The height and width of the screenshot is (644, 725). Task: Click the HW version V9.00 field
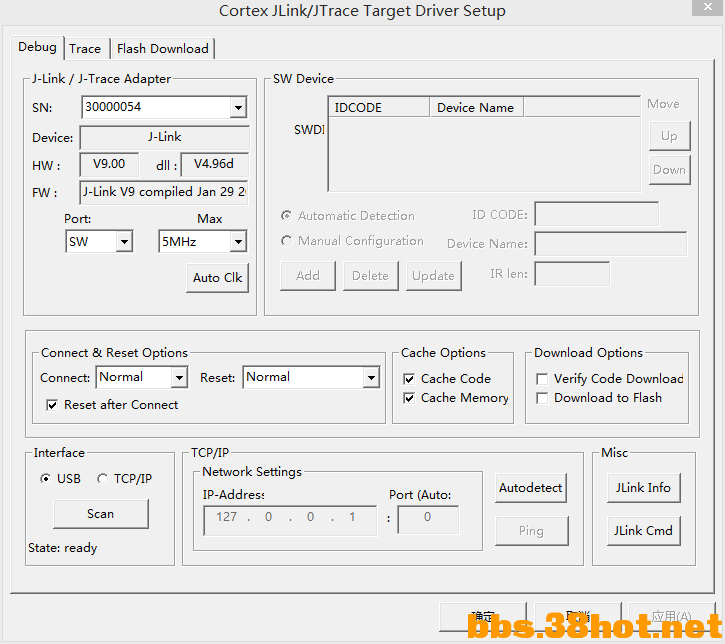[x=109, y=164]
